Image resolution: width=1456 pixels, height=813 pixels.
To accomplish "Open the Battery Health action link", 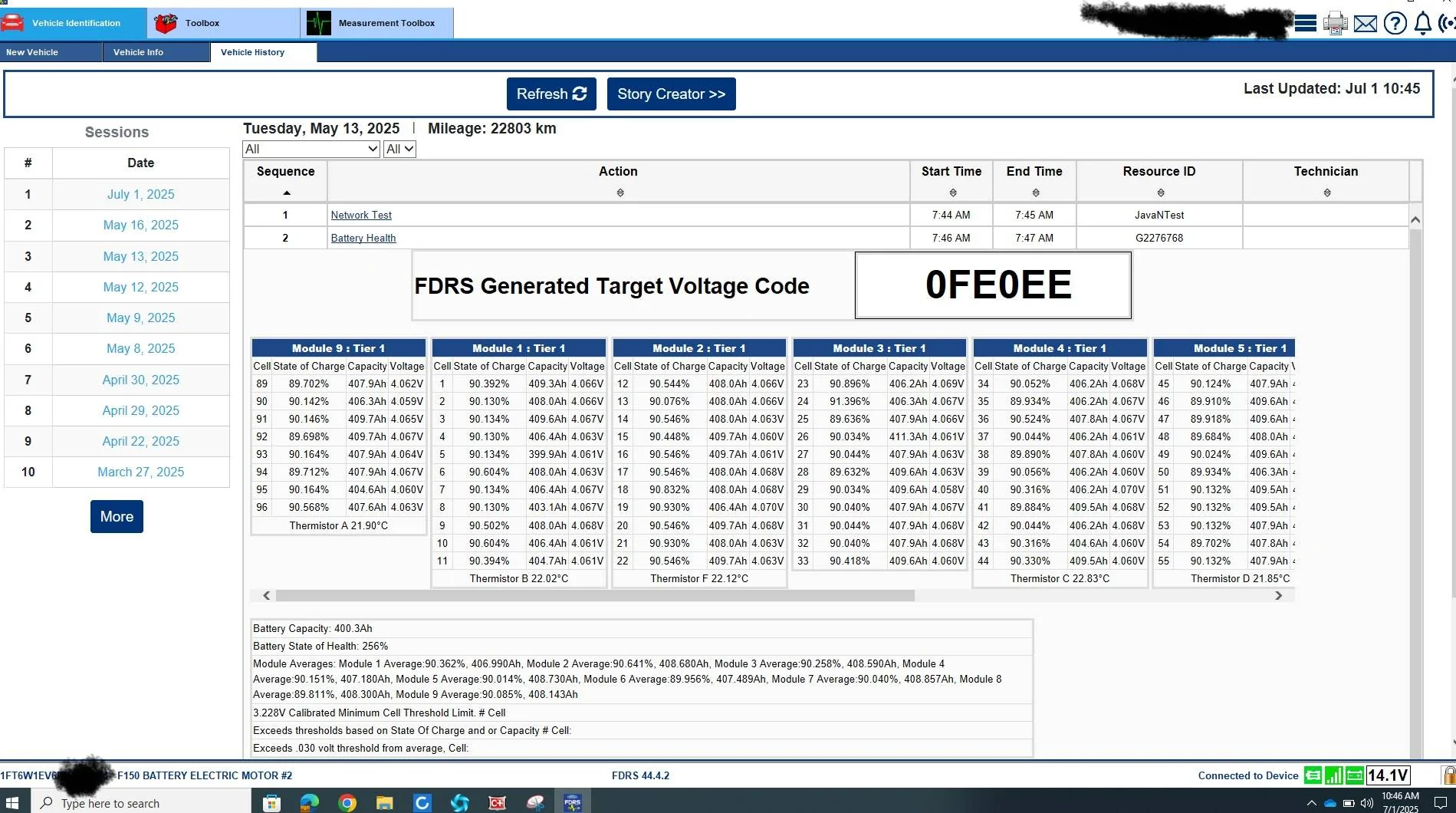I will tap(363, 238).
